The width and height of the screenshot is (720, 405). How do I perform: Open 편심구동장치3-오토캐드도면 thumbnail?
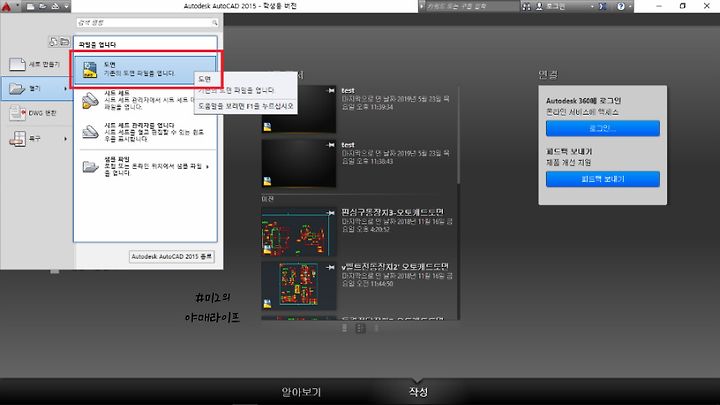[x=298, y=231]
